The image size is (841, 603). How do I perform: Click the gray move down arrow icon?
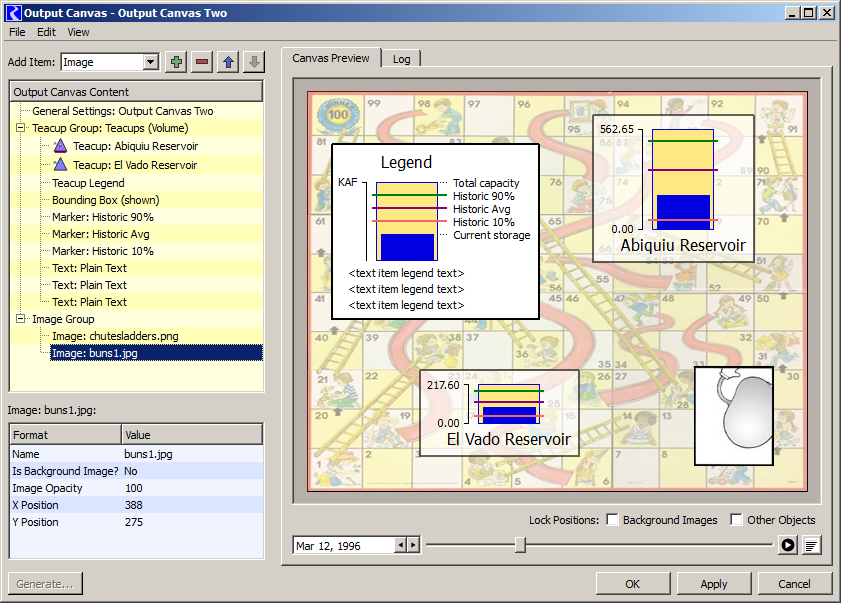point(254,62)
